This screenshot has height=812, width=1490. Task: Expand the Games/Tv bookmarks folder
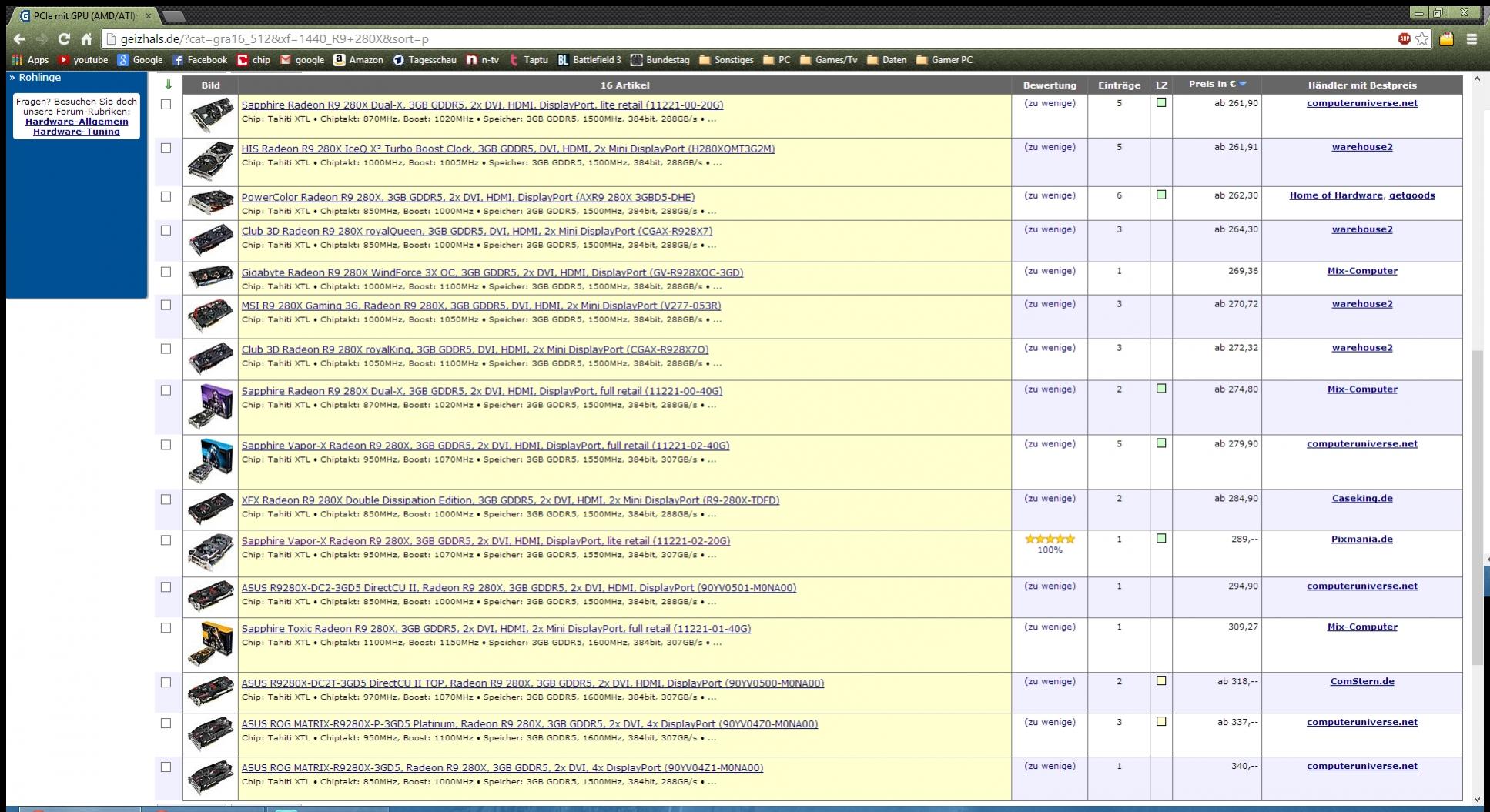tap(829, 60)
